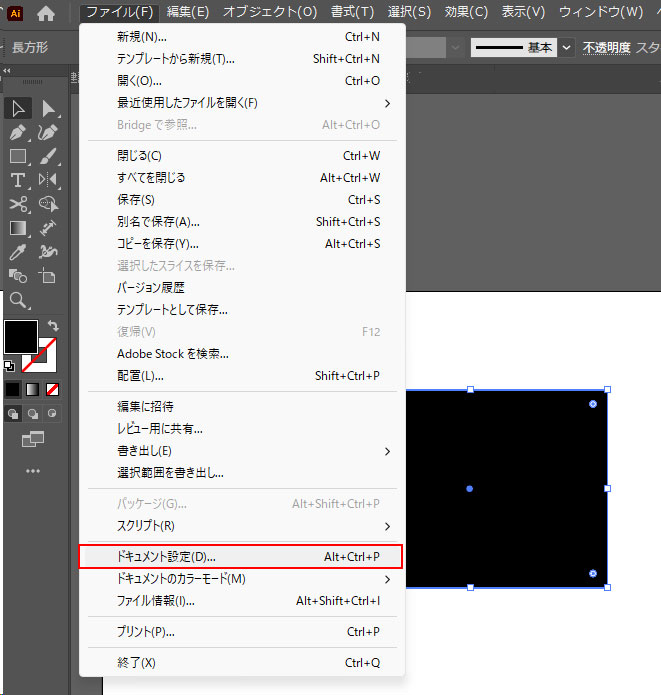
Task: Select the Direct Selection tool
Action: (x=48, y=109)
